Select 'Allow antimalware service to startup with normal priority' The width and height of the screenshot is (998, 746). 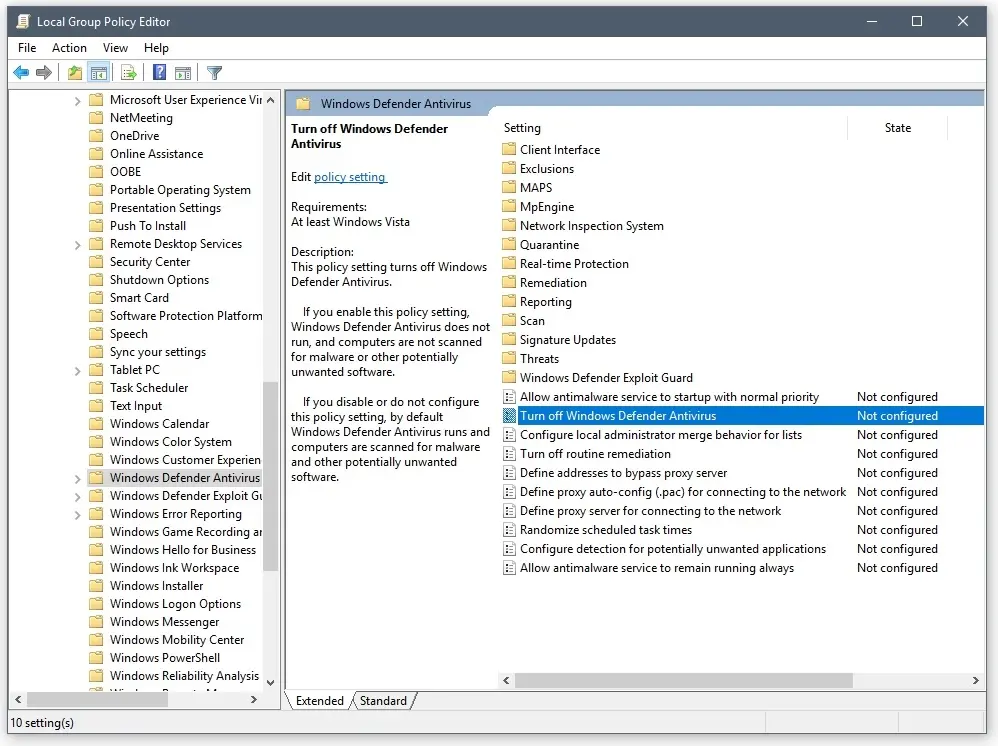coord(669,397)
